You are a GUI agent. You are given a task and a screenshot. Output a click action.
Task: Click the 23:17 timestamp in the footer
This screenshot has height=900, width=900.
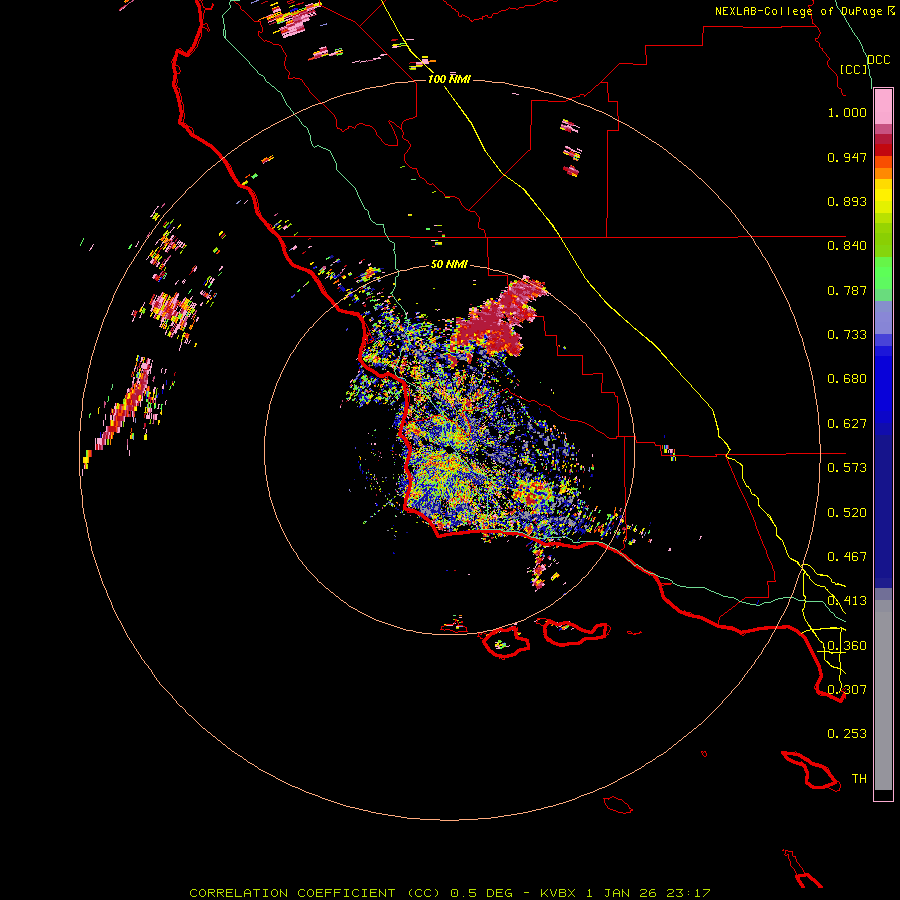(x=688, y=893)
